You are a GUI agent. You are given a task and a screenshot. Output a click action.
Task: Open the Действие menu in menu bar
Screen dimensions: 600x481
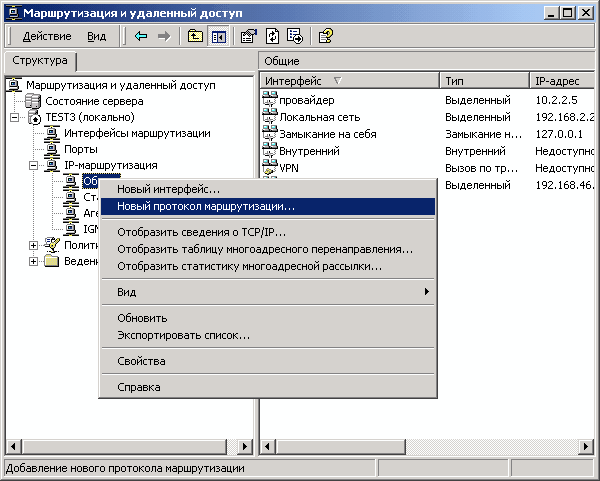click(x=46, y=36)
